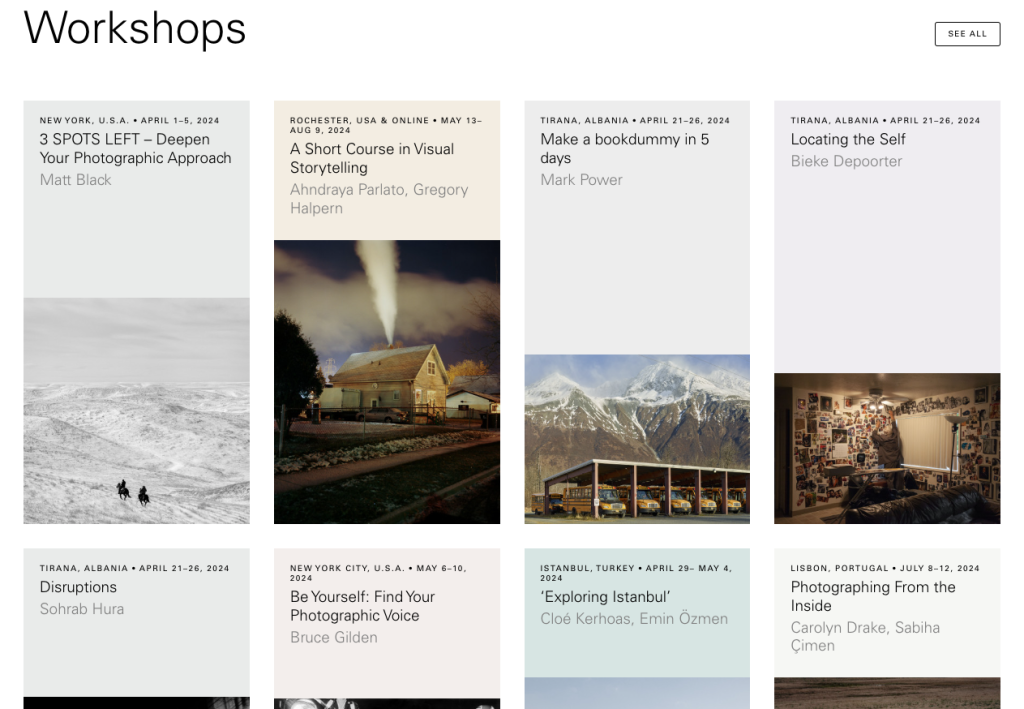Open the school buses and mountains photo

(636, 438)
